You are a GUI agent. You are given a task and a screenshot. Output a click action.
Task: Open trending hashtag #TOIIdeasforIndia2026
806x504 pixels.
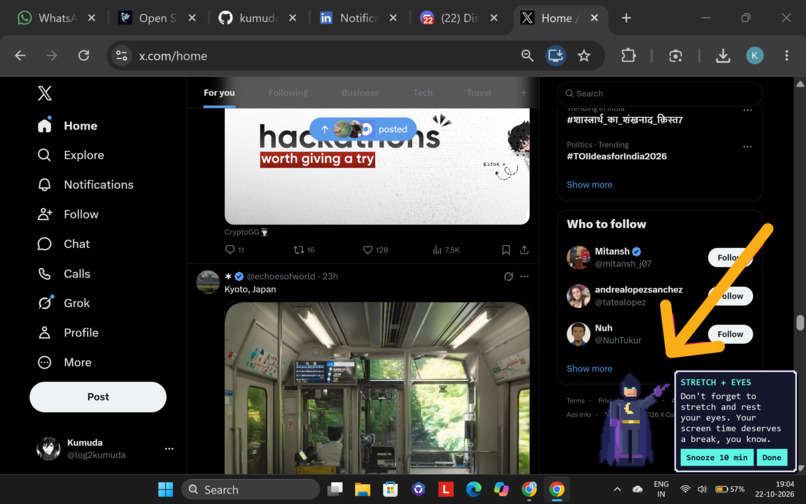coord(616,156)
